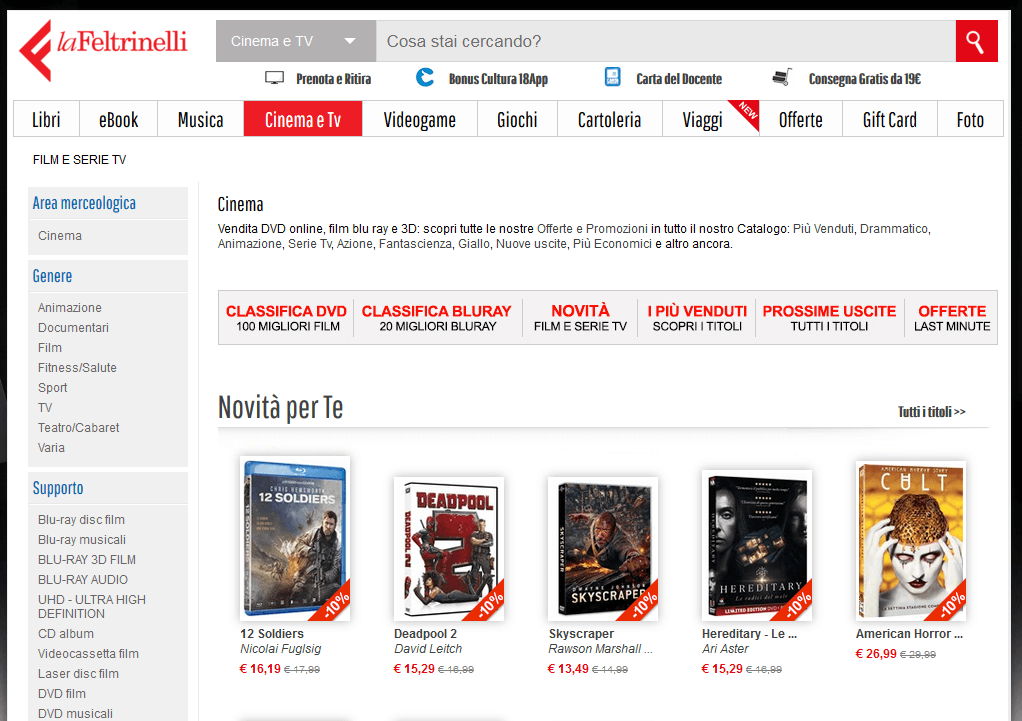Click the FILM E SERIE TV breadcrumb
1022x721 pixels.
tap(80, 160)
